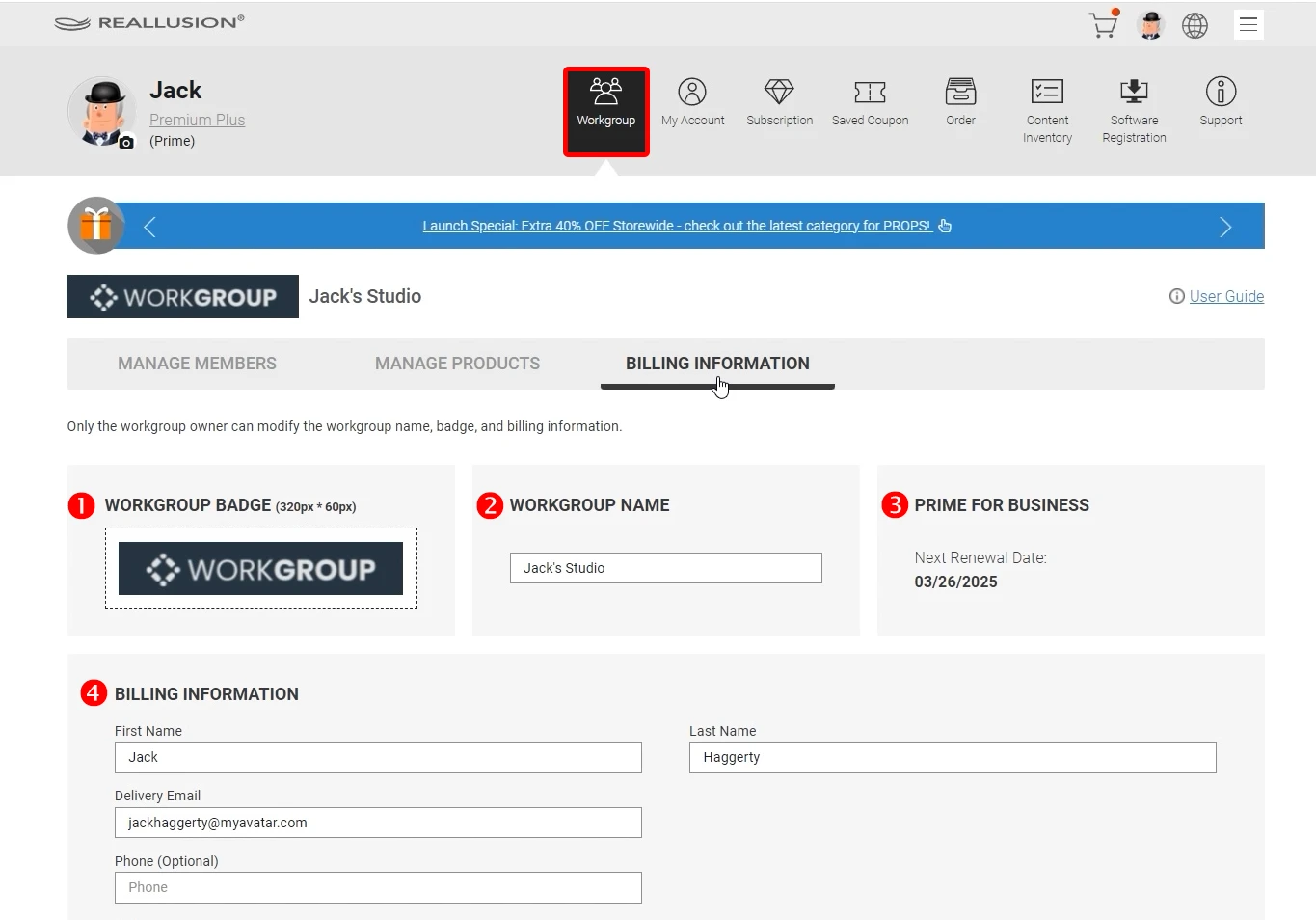The width and height of the screenshot is (1316, 920).
Task: Open the User Guide link
Action: pos(1225,296)
